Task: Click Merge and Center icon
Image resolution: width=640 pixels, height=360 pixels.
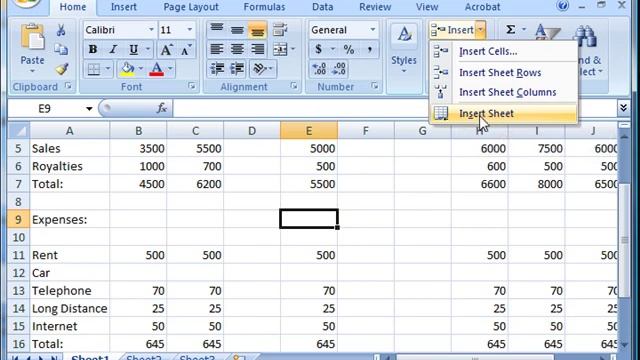Action: coord(280,49)
